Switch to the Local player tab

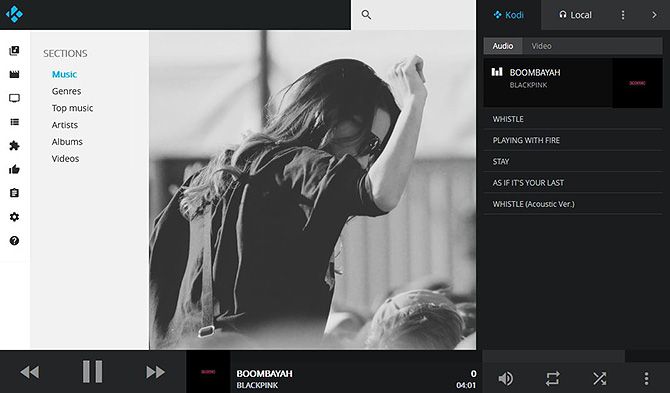pyautogui.click(x=575, y=15)
